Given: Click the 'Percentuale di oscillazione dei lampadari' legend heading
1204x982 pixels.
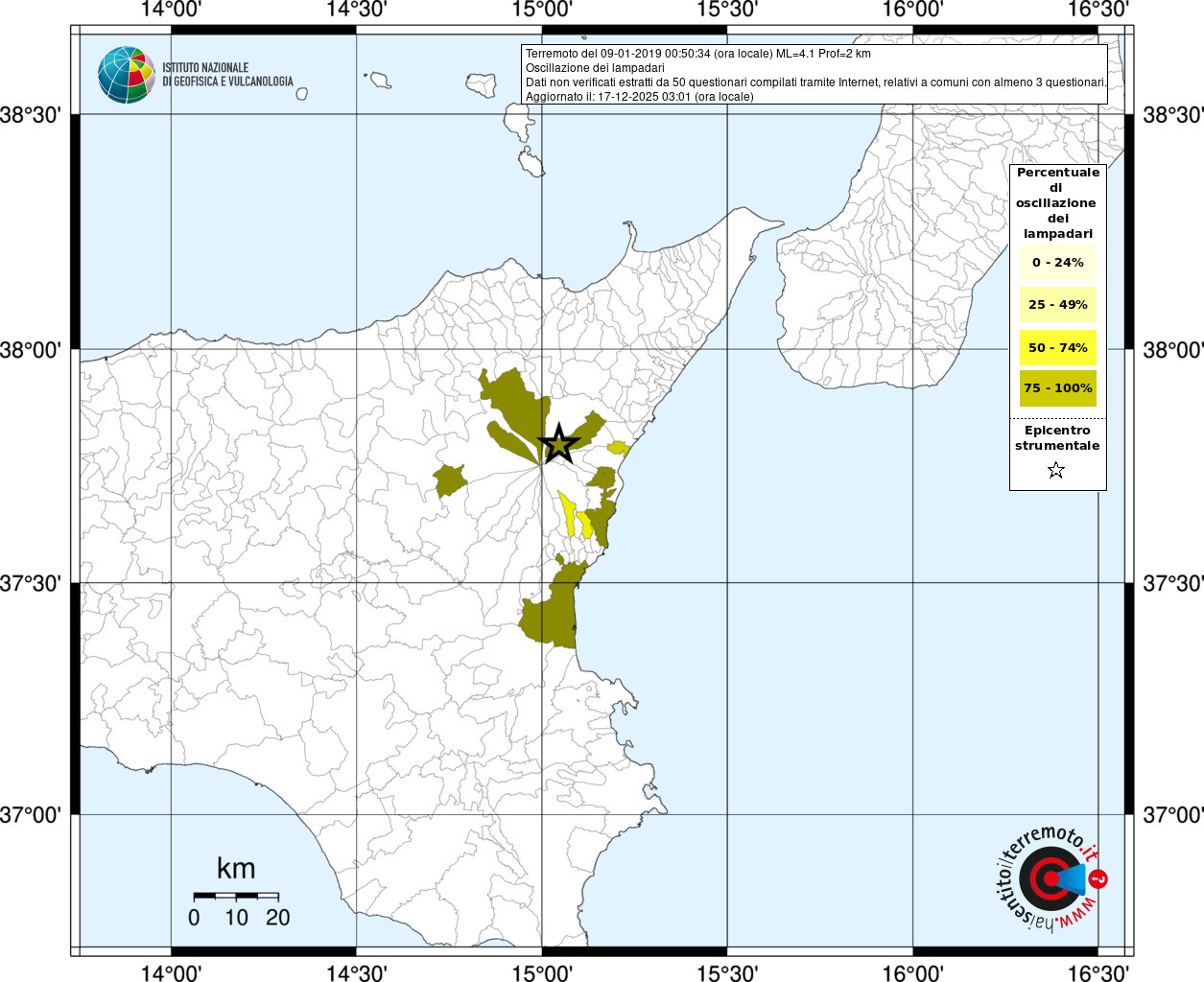Looking at the screenshot, I should click(1057, 202).
